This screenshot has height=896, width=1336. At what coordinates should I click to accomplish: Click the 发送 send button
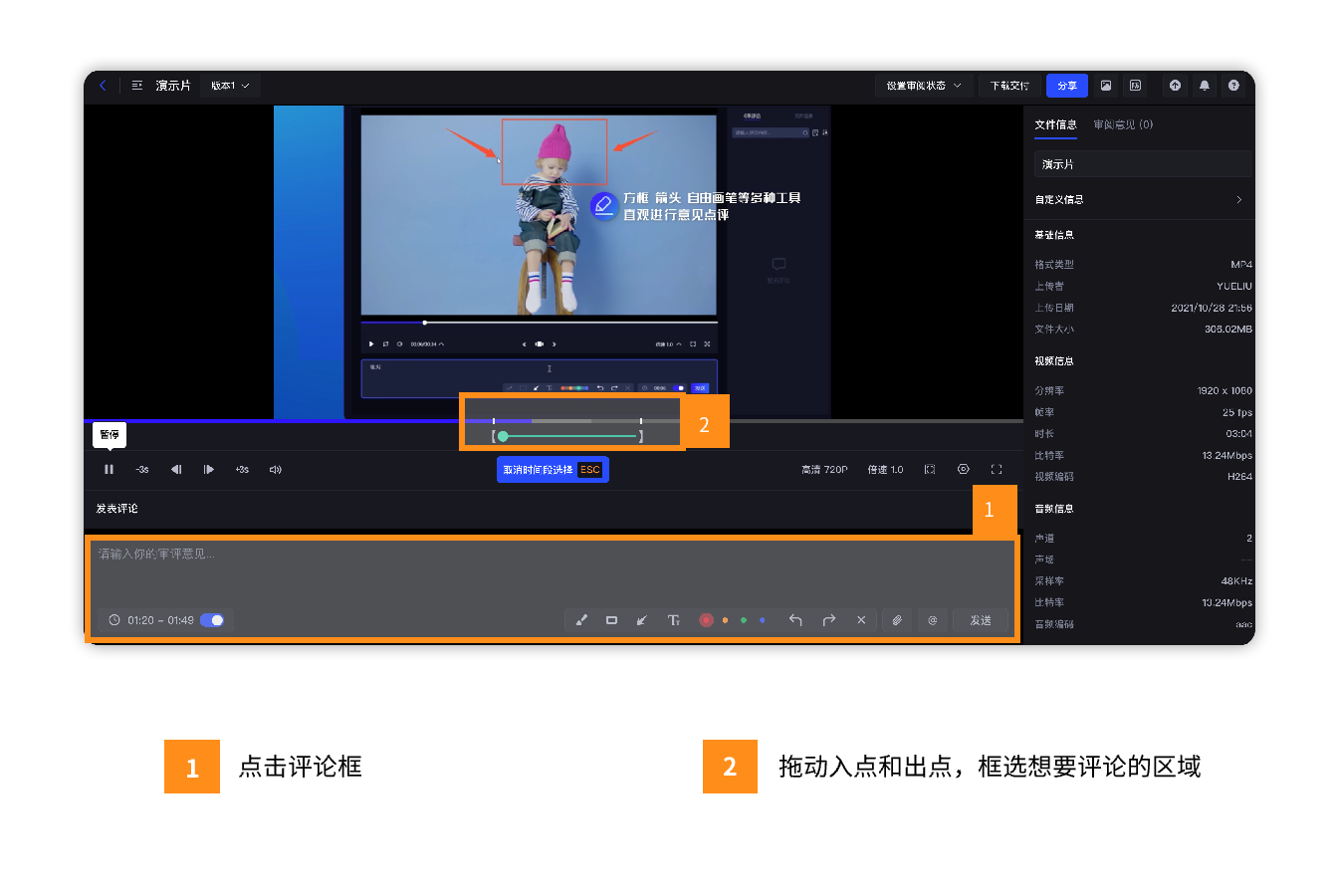pos(981,620)
